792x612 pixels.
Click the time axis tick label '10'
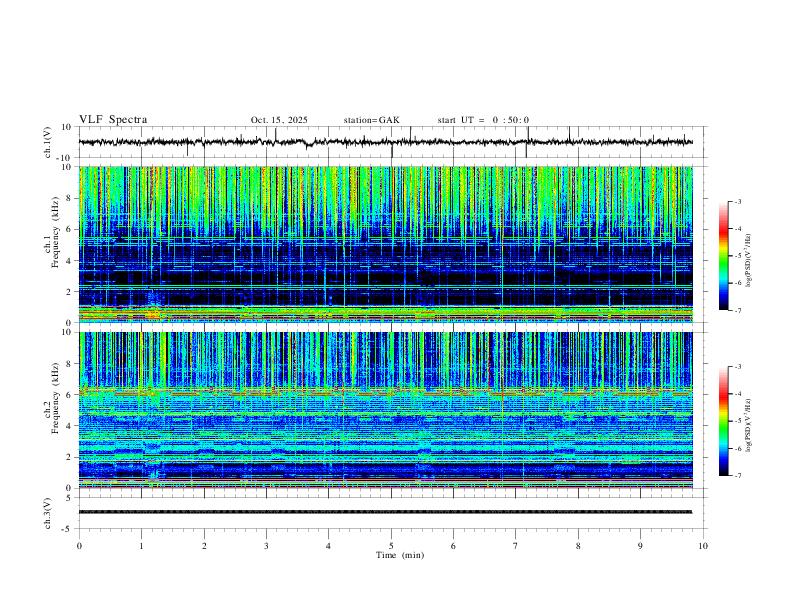703,546
